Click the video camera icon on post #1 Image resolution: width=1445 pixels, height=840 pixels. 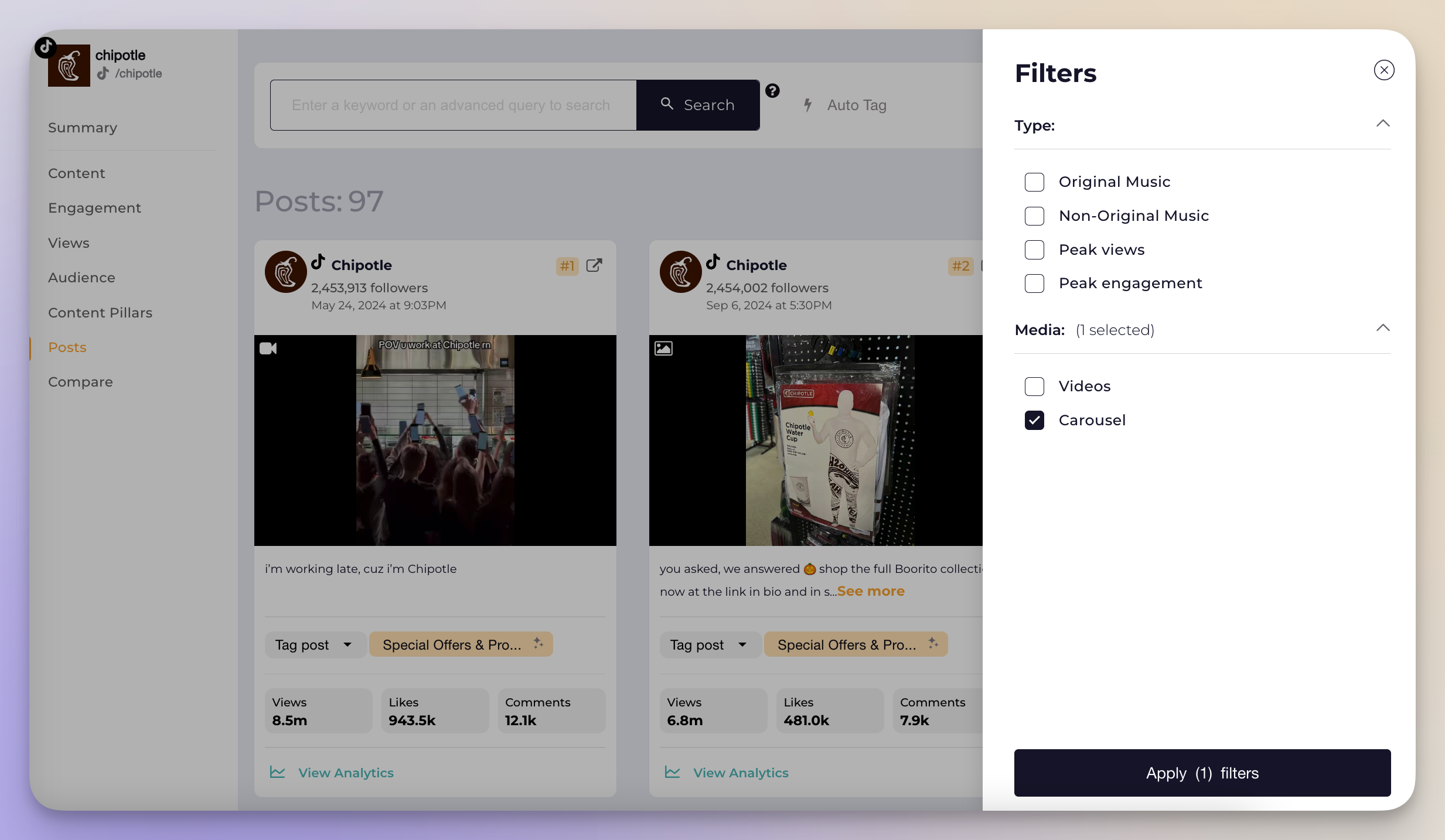click(x=268, y=349)
